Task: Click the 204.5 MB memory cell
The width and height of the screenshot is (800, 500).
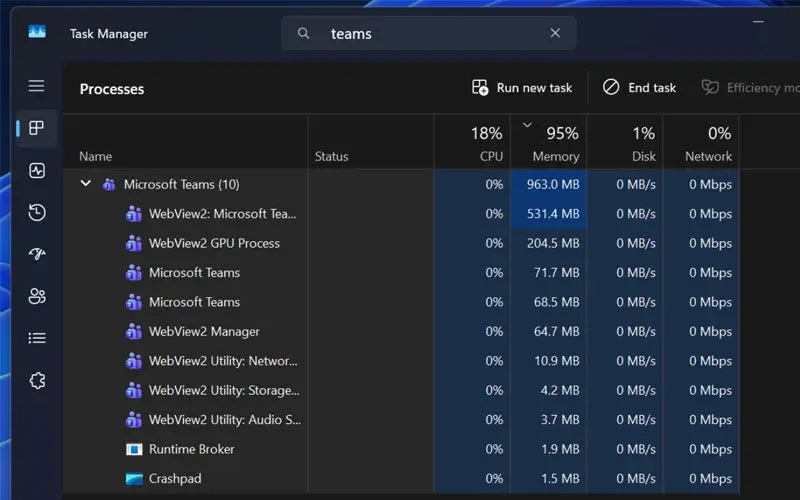Action: coord(548,243)
